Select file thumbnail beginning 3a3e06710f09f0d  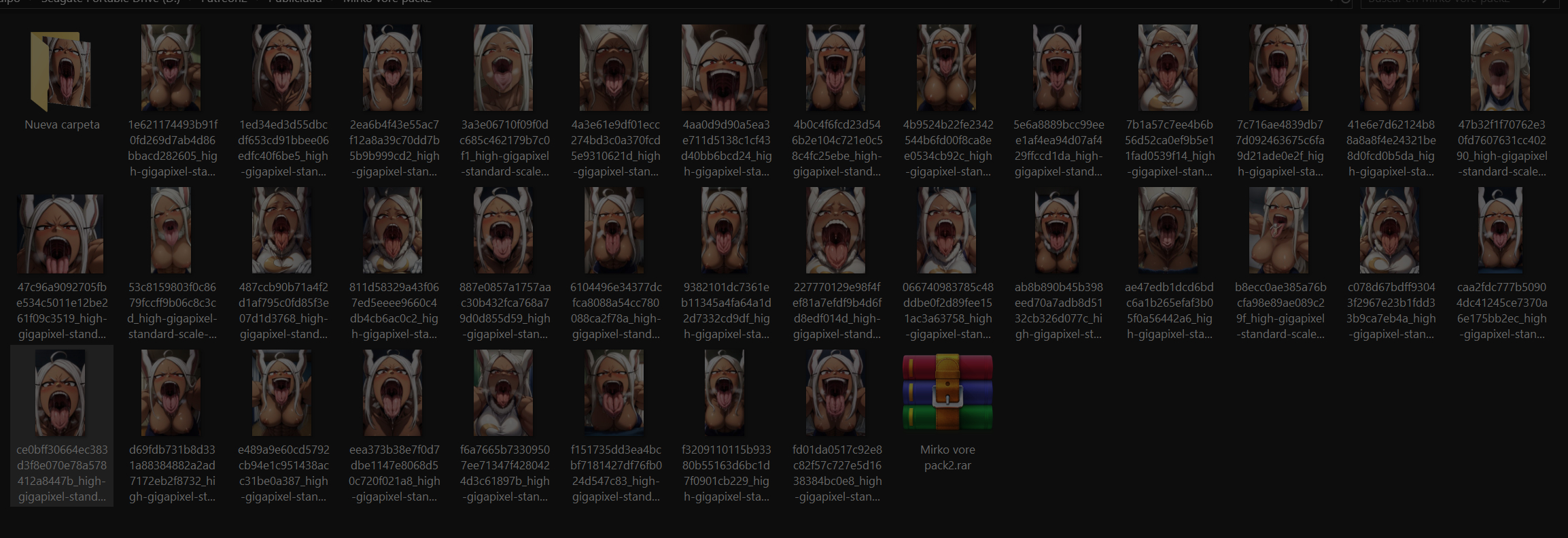(x=503, y=67)
